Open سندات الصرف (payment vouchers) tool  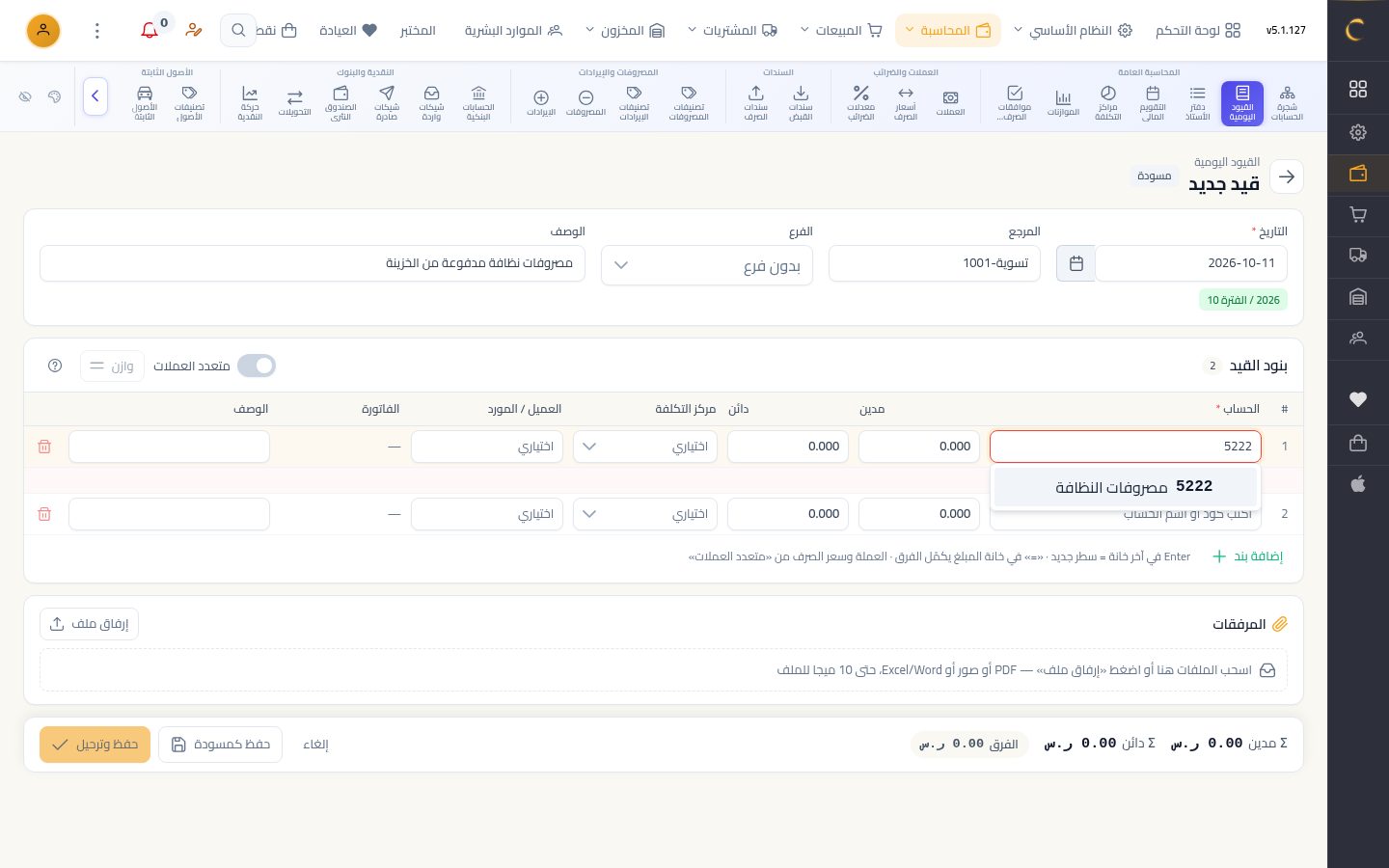pyautogui.click(x=755, y=102)
